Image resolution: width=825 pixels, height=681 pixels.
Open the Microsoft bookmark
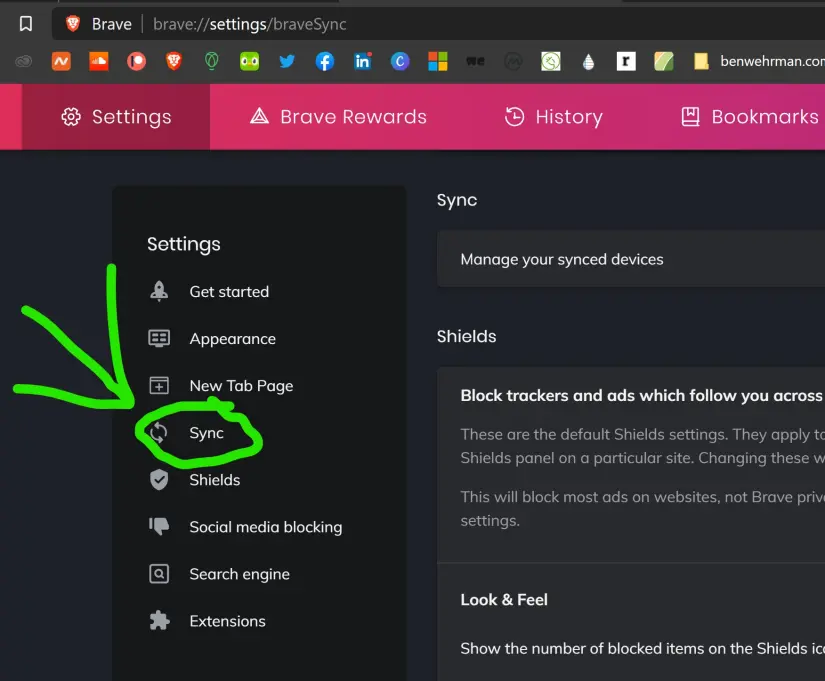[x=438, y=62]
